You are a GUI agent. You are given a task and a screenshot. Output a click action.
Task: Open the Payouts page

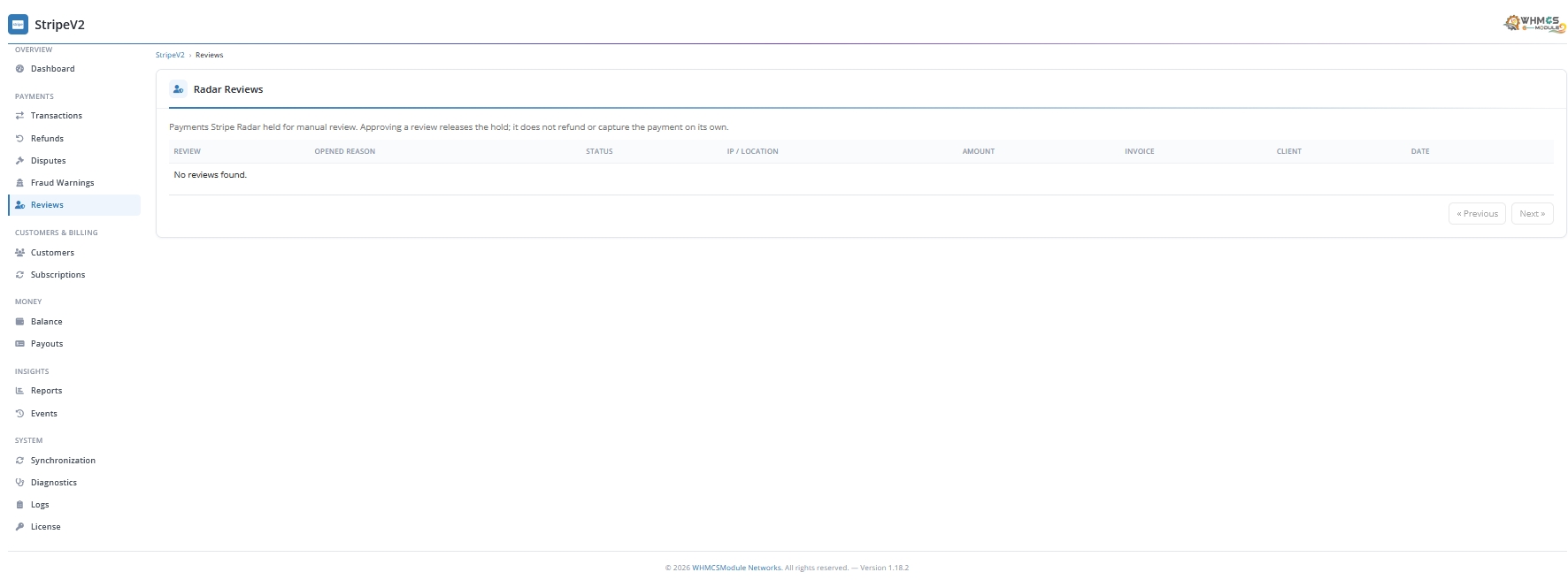point(74,344)
